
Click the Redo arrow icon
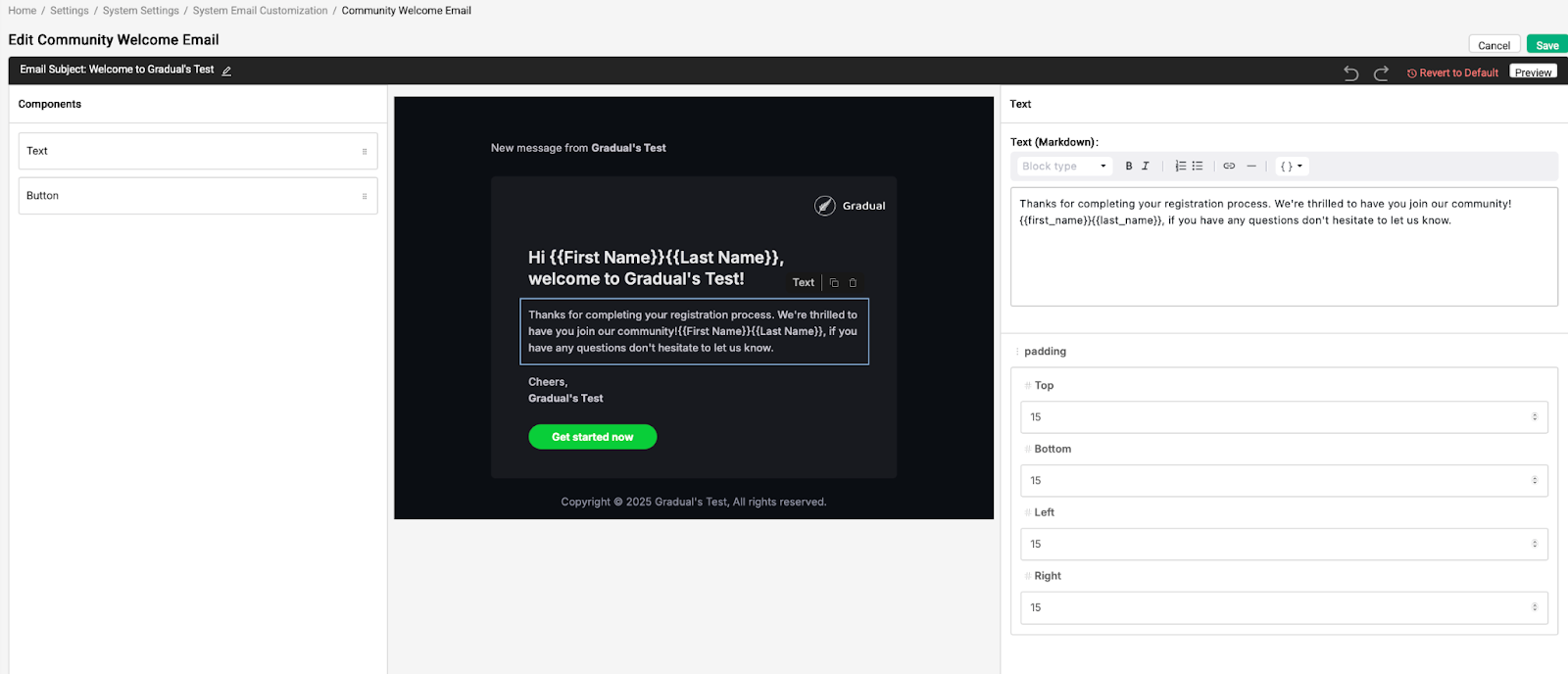pos(1381,73)
